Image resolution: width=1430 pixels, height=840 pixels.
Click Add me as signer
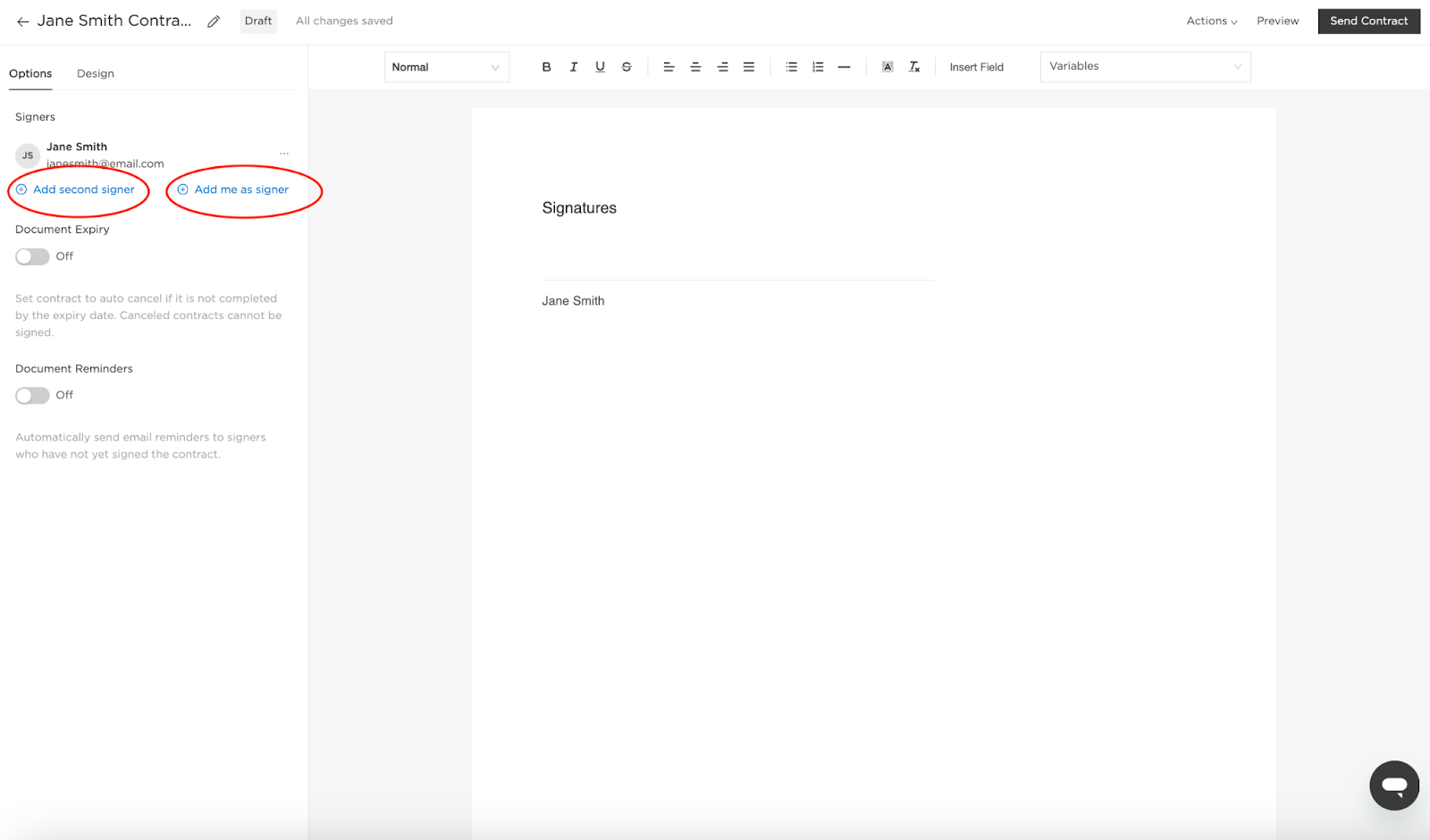pos(233,189)
